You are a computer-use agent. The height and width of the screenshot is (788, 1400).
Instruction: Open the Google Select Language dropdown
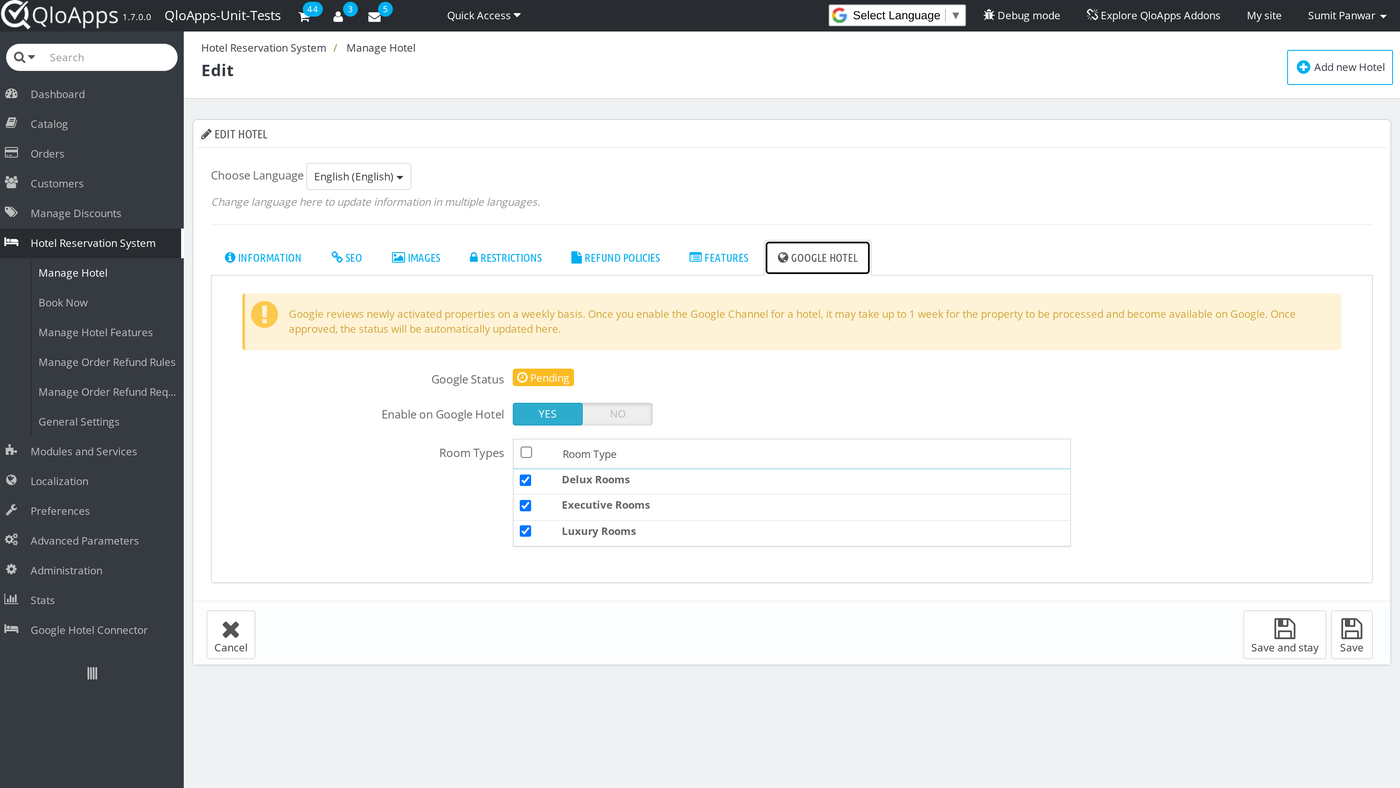[x=897, y=15]
